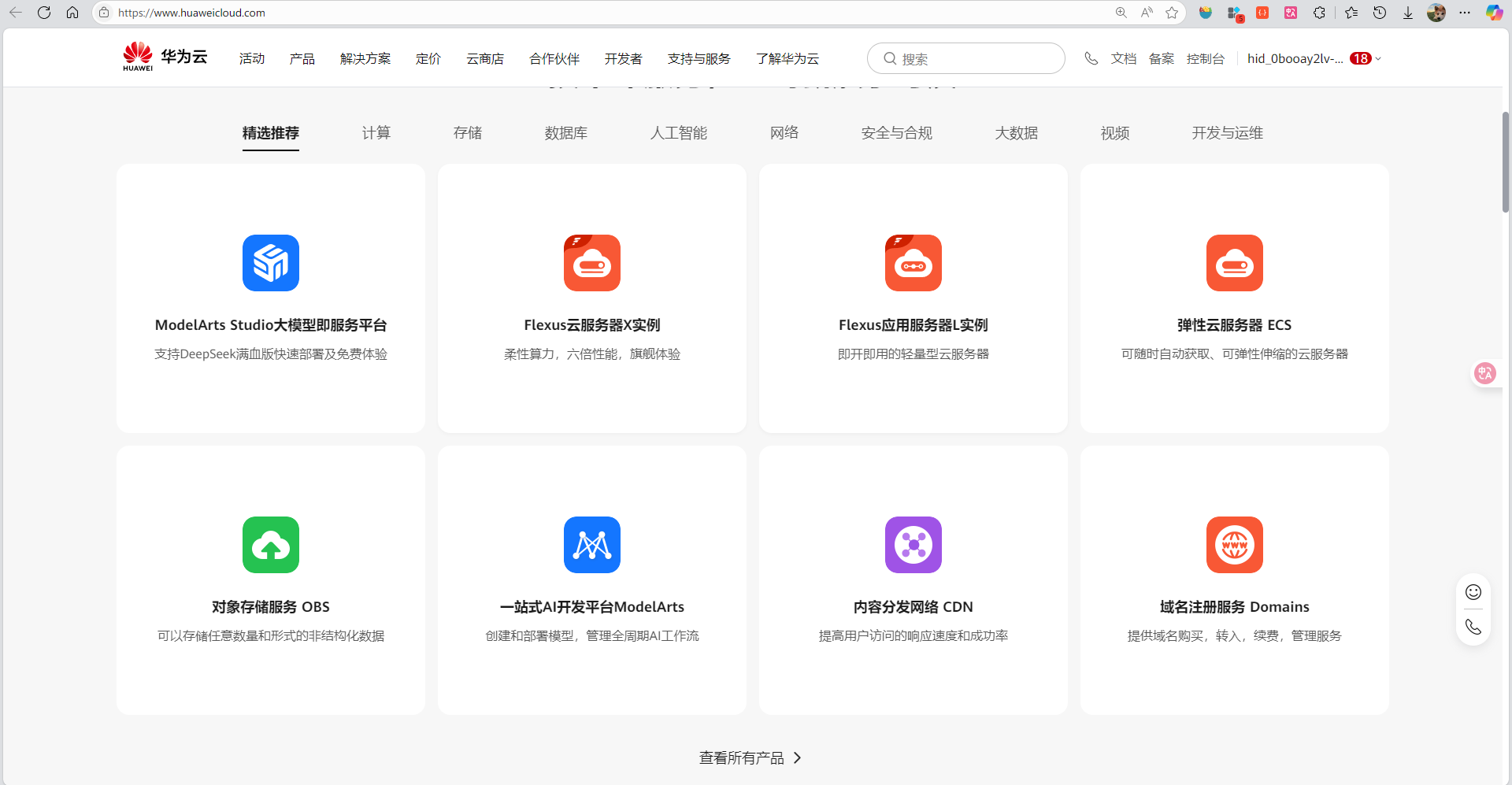
Task: Click the pink translate floating button
Action: coord(1485,373)
